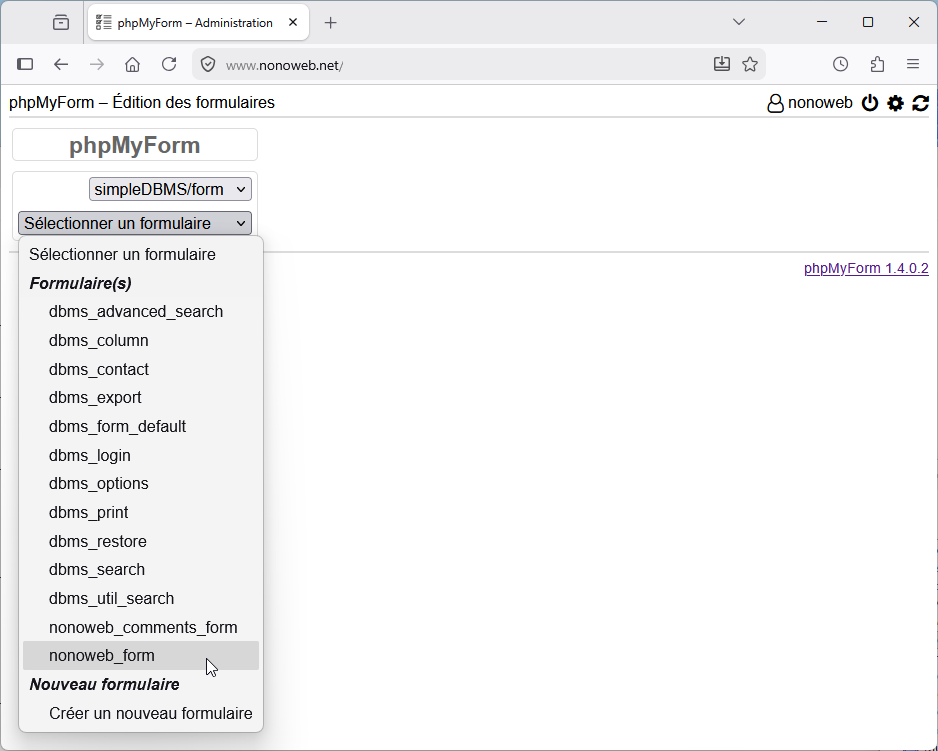Viewport: 938px width, 751px height.
Task: Open the list all tabs chevron
Action: (739, 22)
